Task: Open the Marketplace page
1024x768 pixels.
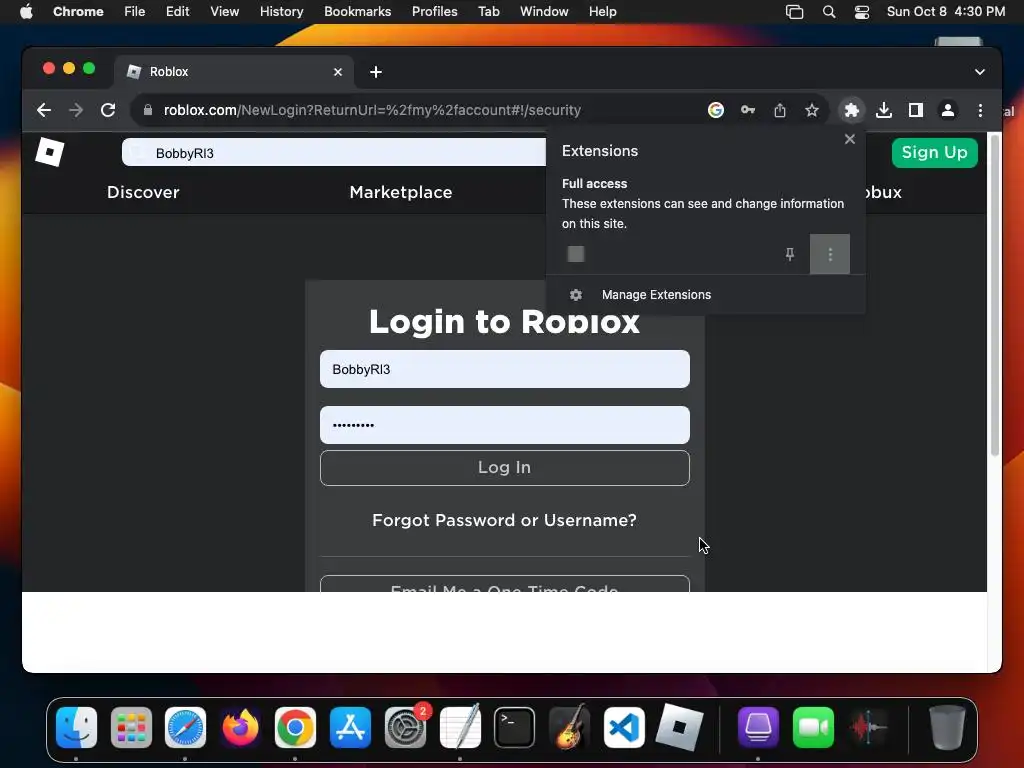Action: 401,192
